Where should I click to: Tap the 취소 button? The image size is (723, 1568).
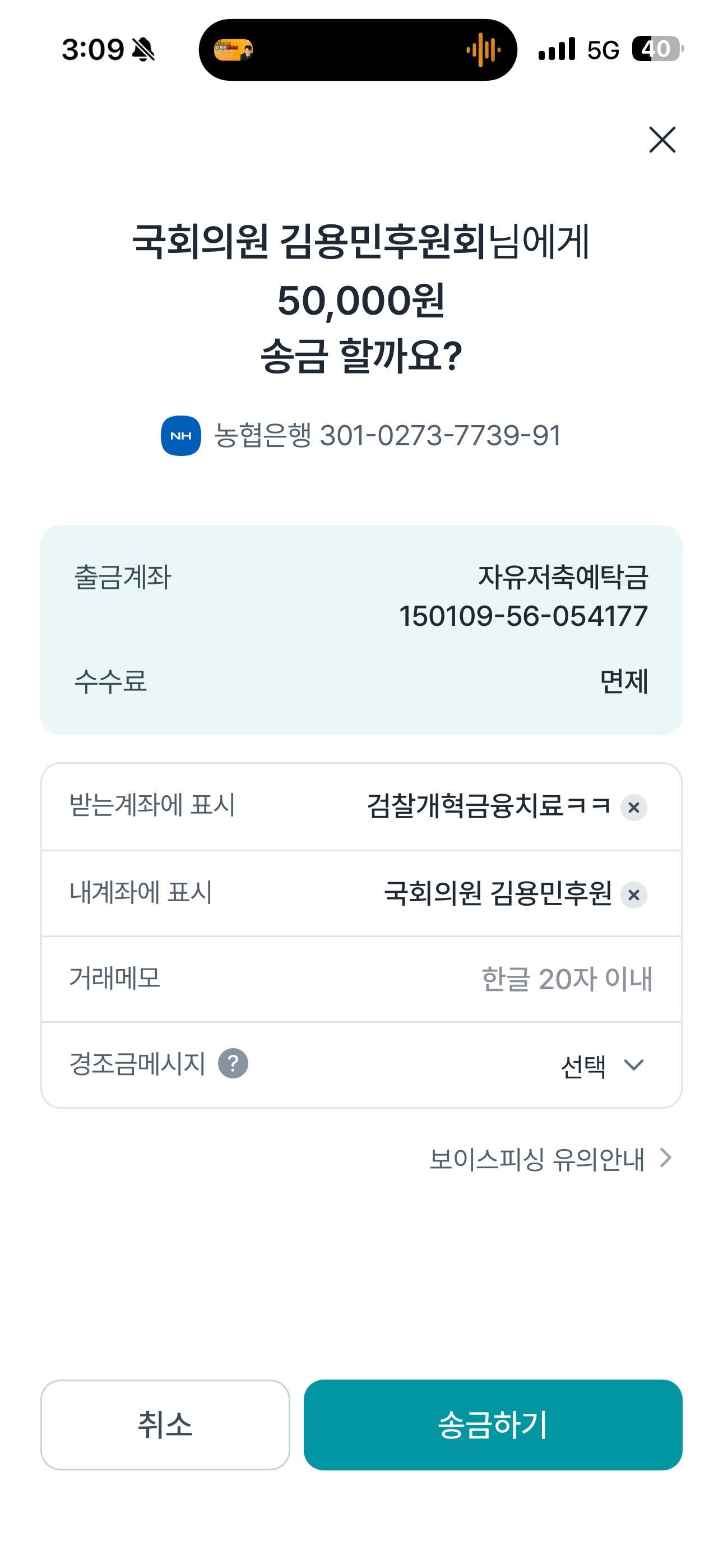coord(165,1425)
